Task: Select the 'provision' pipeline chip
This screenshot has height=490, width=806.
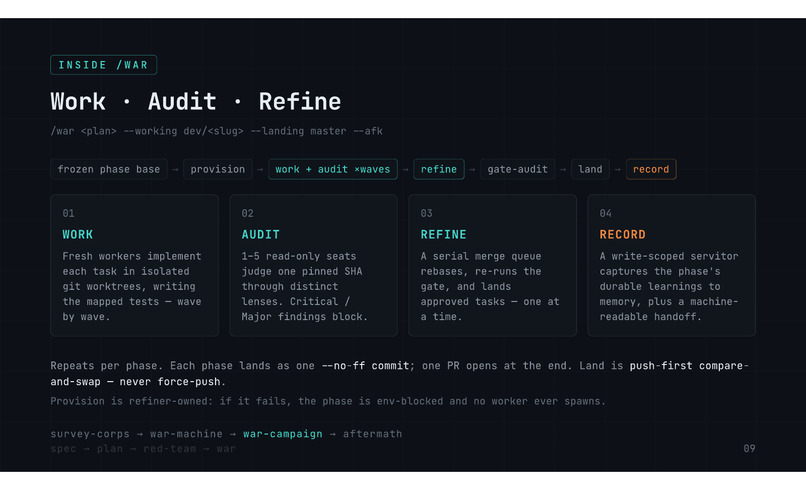Action: coord(218,169)
